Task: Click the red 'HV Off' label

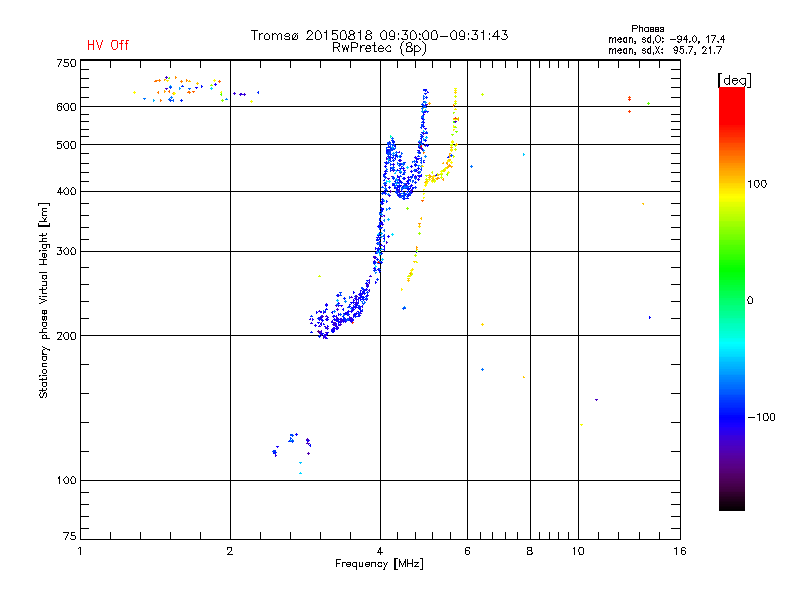Action: (108, 45)
